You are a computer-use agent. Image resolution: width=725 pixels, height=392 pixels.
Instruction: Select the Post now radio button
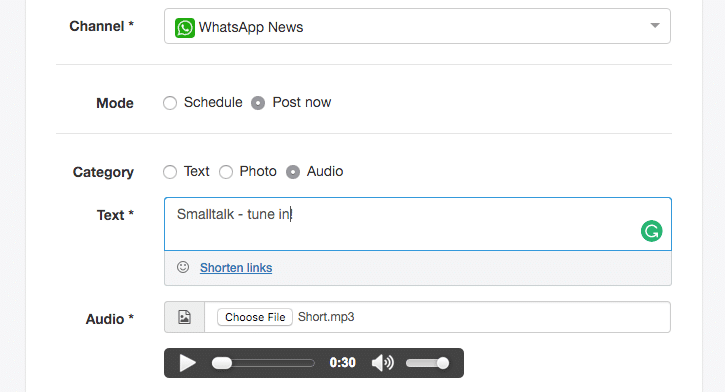(x=258, y=103)
